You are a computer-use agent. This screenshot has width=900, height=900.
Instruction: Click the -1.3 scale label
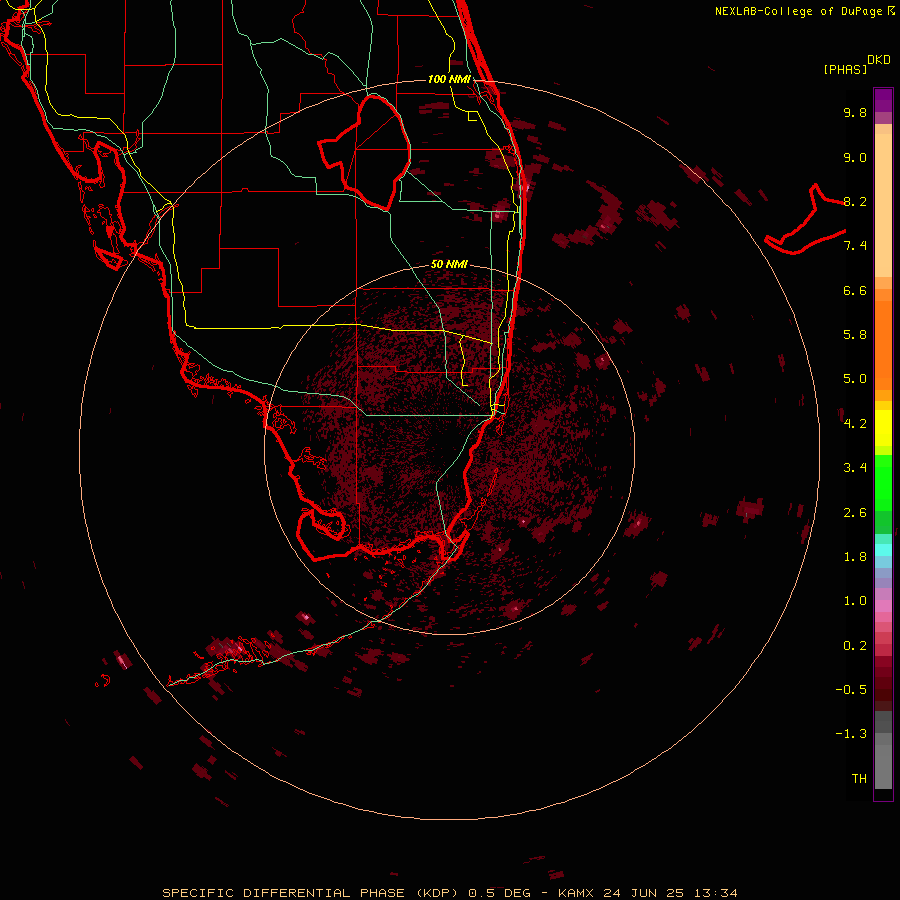coord(851,734)
